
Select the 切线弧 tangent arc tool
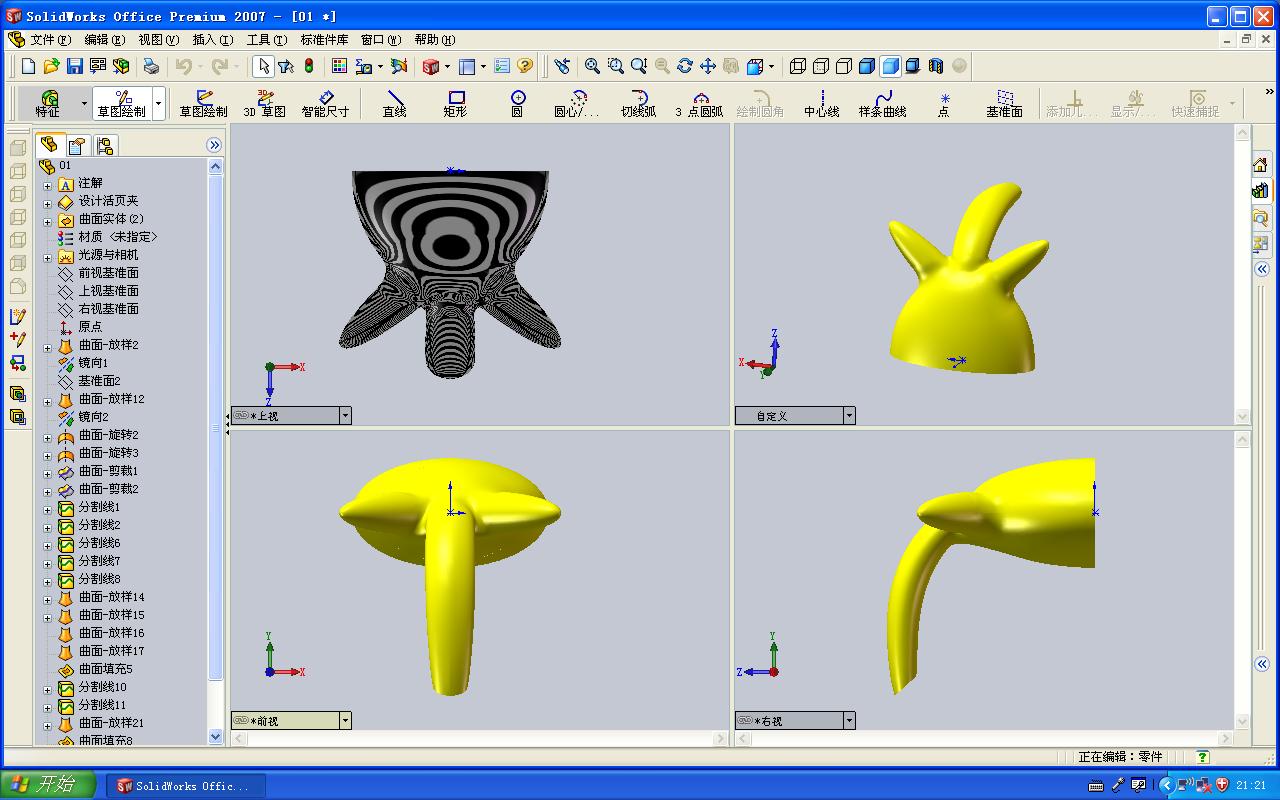638,103
